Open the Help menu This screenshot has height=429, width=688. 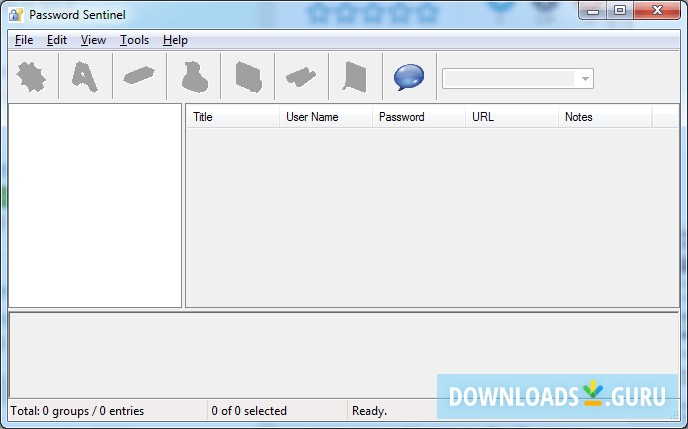point(175,40)
